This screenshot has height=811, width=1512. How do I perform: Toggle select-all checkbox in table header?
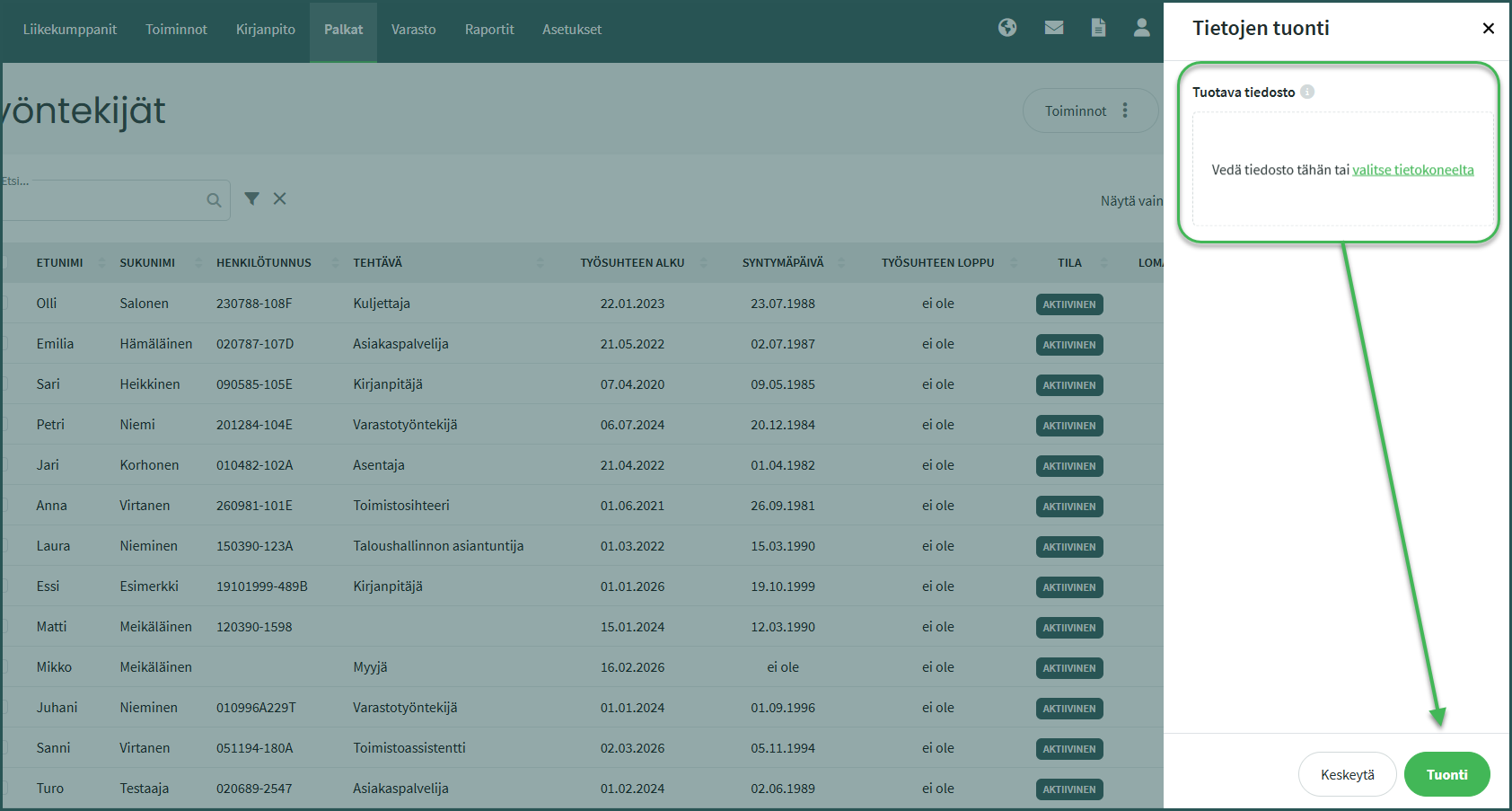4,263
